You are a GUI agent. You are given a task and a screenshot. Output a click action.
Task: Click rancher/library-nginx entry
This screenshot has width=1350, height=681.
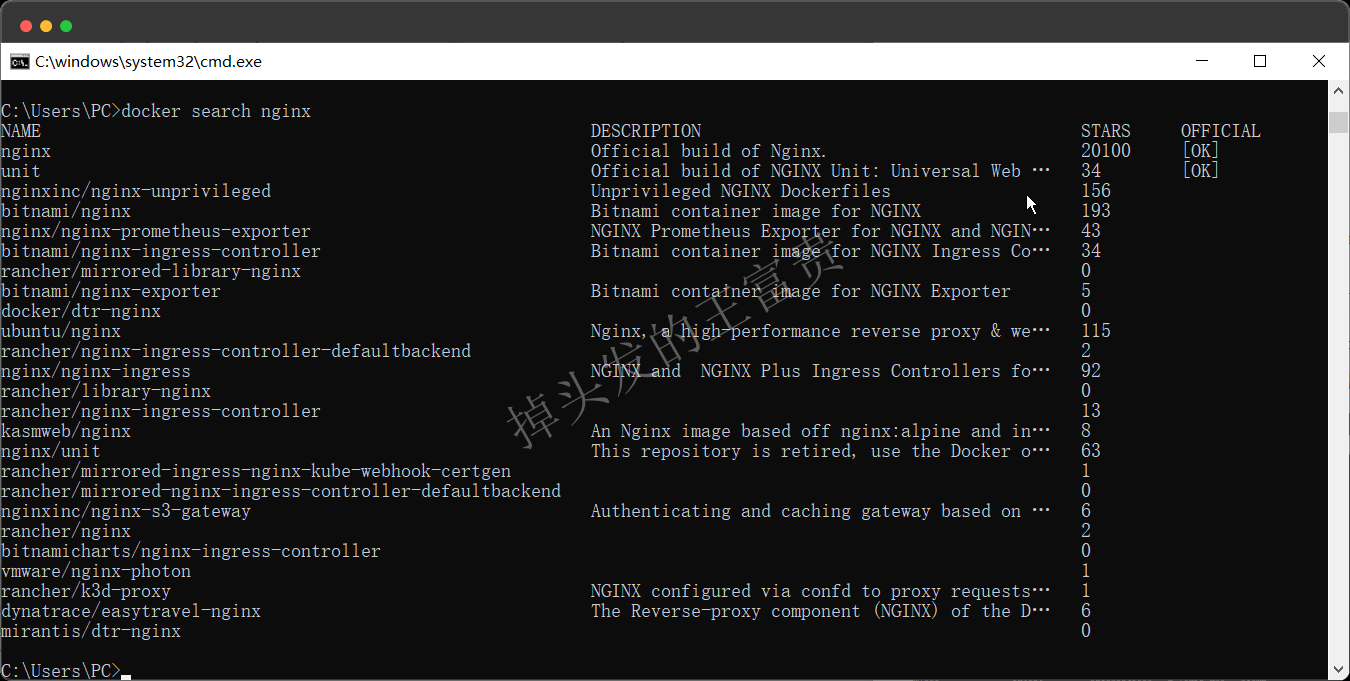tap(106, 391)
